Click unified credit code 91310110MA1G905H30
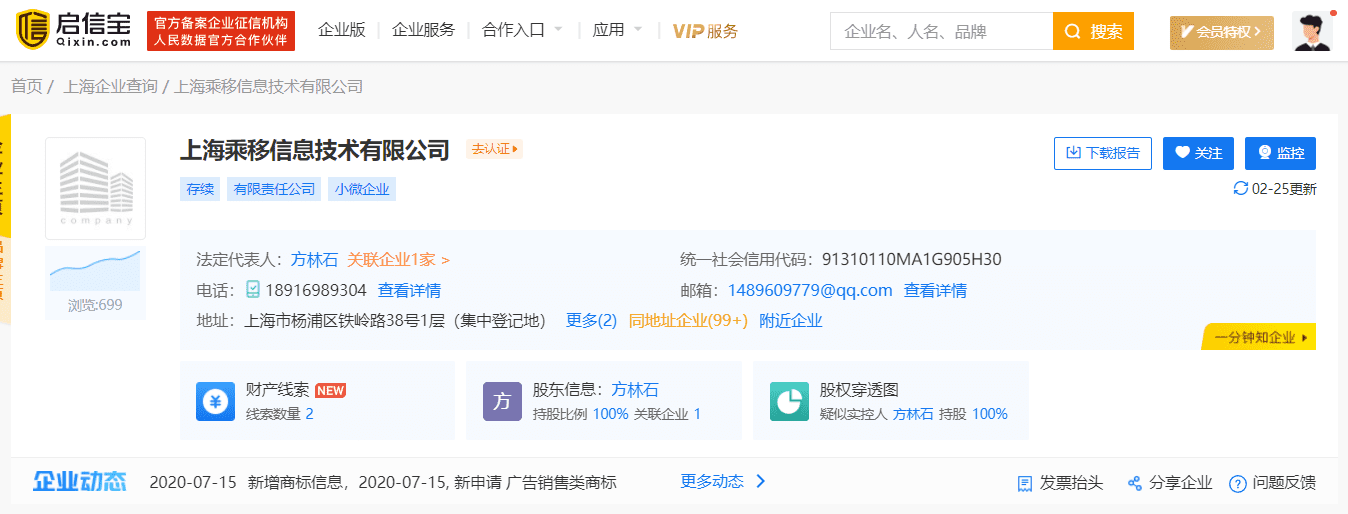 [911, 260]
